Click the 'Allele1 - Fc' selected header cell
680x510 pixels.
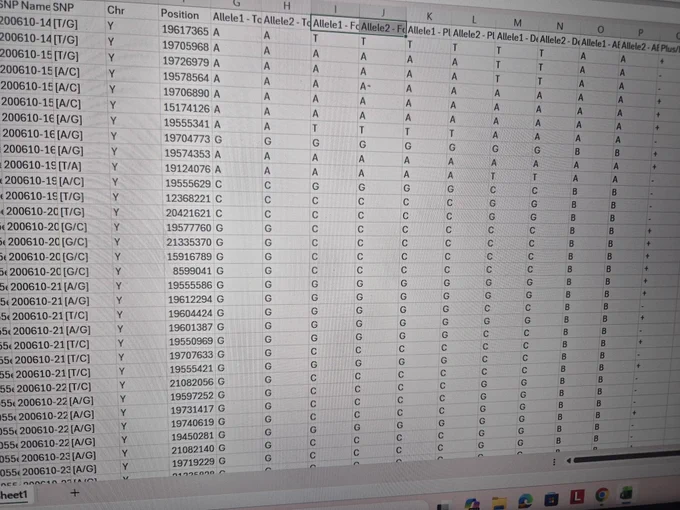pos(335,25)
